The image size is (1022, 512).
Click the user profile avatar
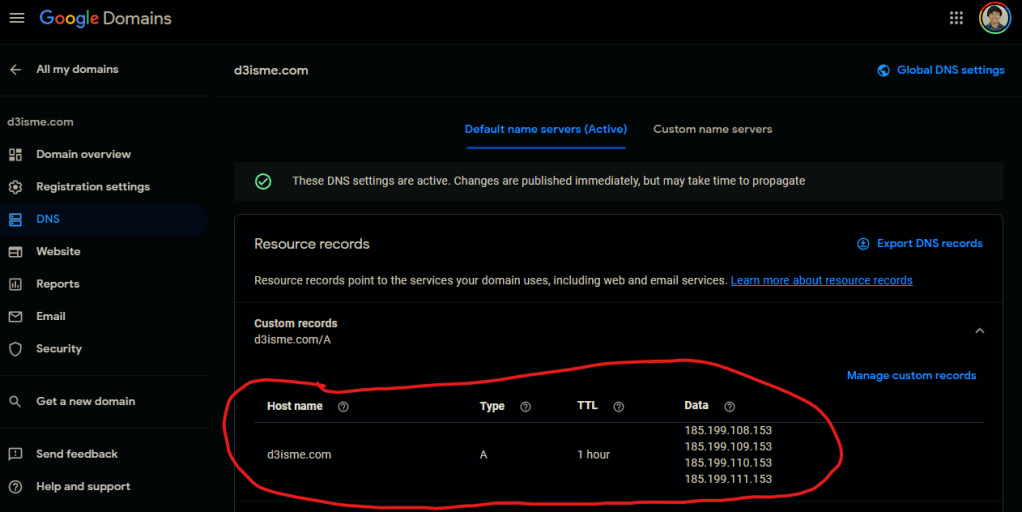[x=994, y=18]
